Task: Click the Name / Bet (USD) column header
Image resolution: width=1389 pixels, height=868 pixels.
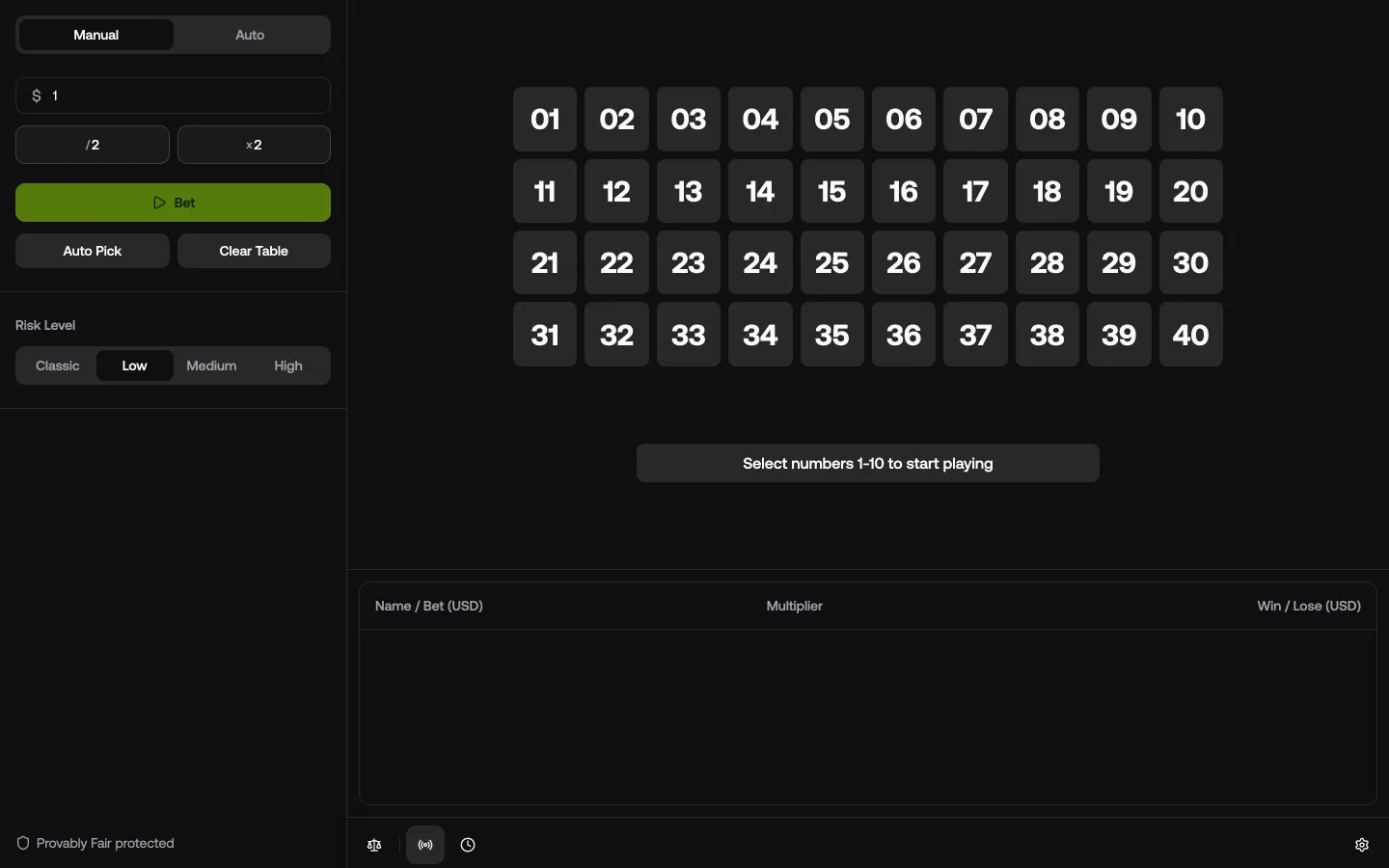Action: [429, 606]
